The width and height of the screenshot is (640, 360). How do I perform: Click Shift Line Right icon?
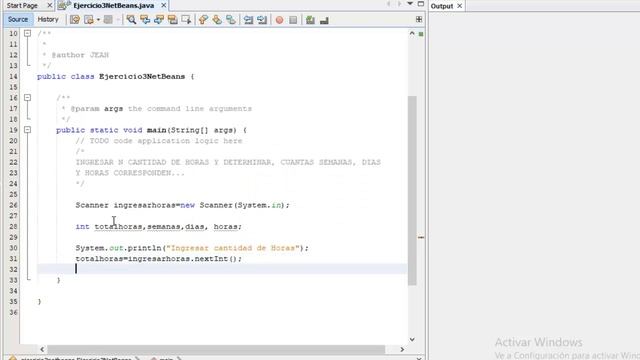(262, 20)
